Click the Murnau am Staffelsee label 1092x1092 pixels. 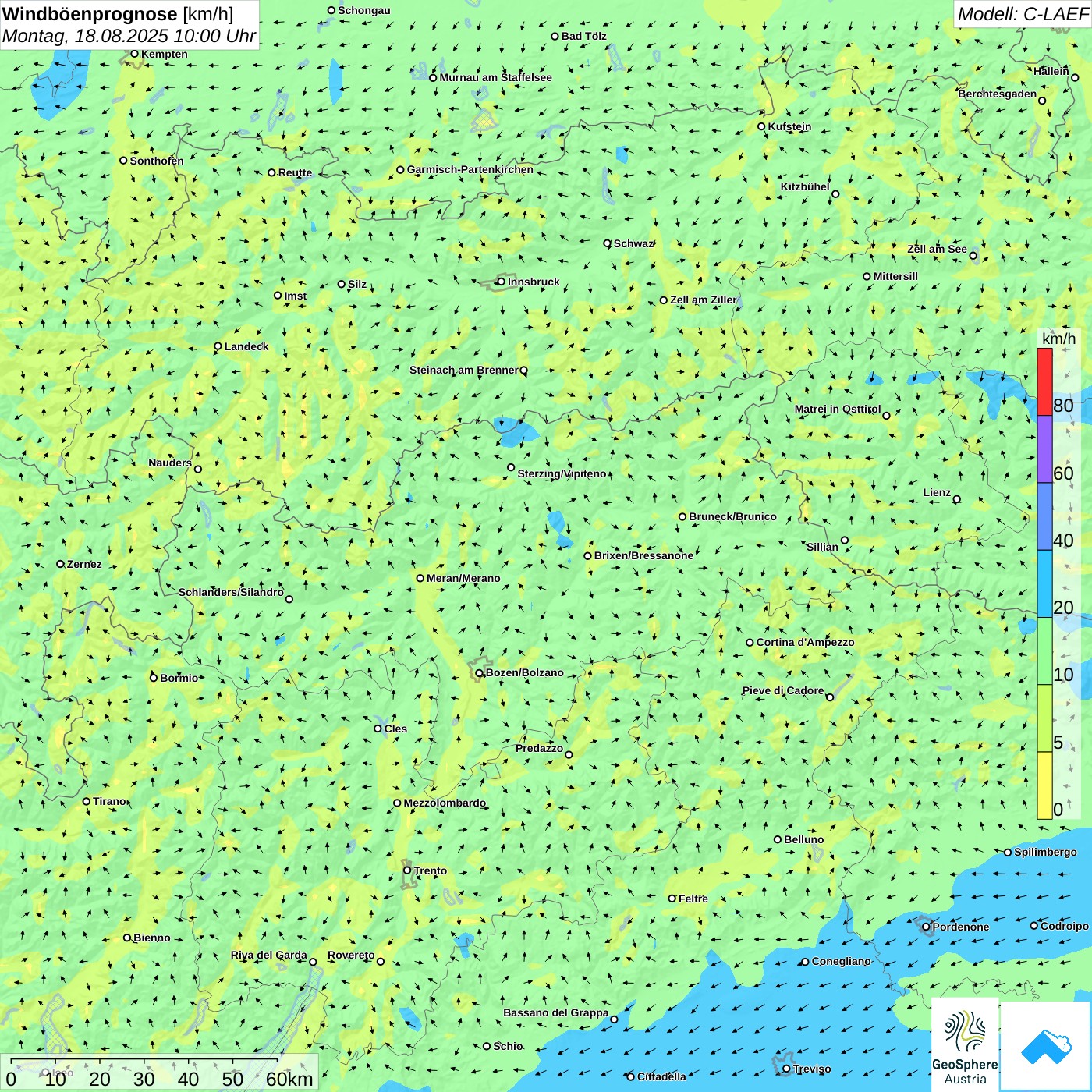tap(495, 77)
